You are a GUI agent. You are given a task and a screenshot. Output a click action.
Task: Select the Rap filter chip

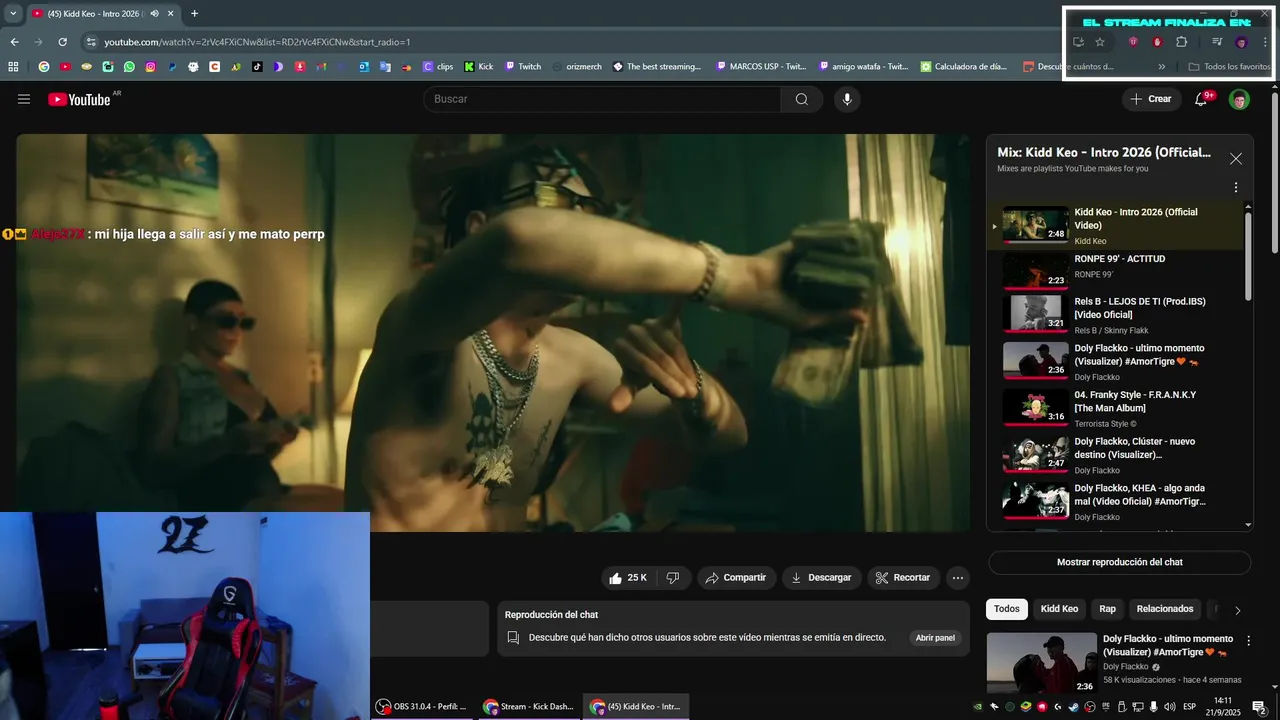(1107, 609)
